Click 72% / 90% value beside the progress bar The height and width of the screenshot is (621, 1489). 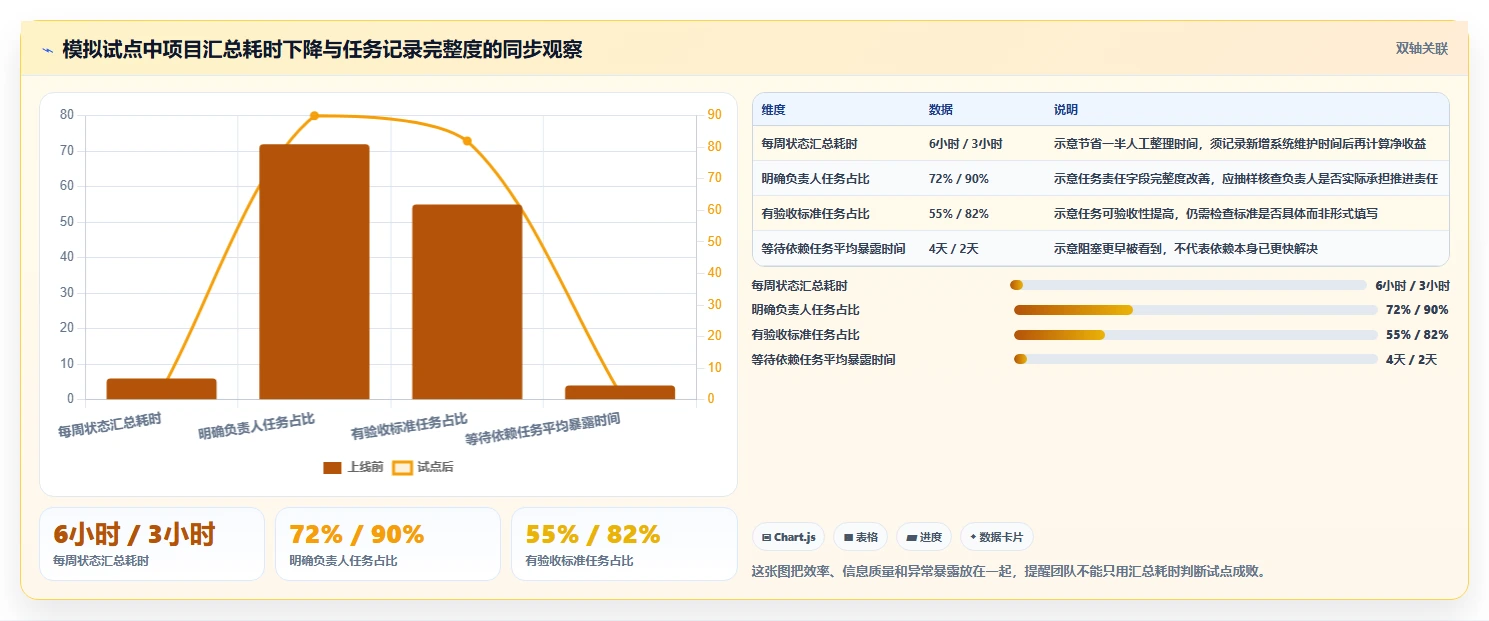pos(1417,310)
